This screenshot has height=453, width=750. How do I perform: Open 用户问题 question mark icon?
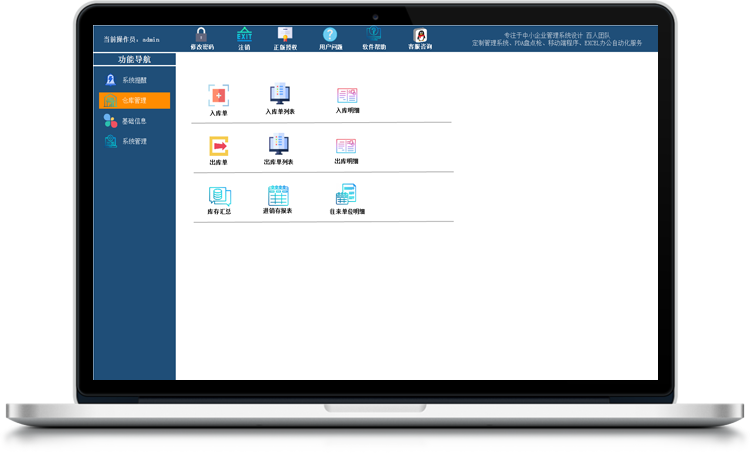pyautogui.click(x=330, y=34)
